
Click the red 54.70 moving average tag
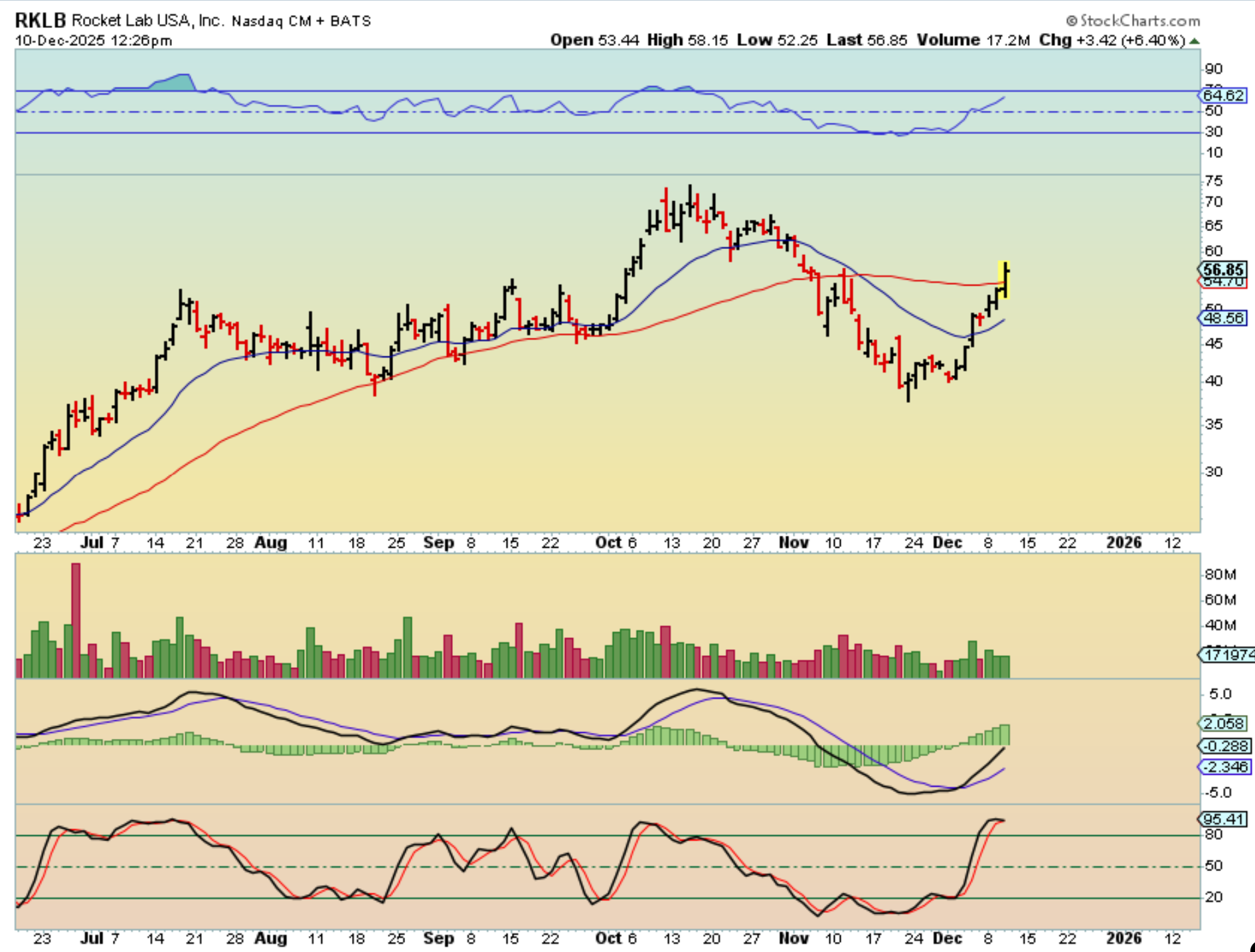(x=1224, y=282)
